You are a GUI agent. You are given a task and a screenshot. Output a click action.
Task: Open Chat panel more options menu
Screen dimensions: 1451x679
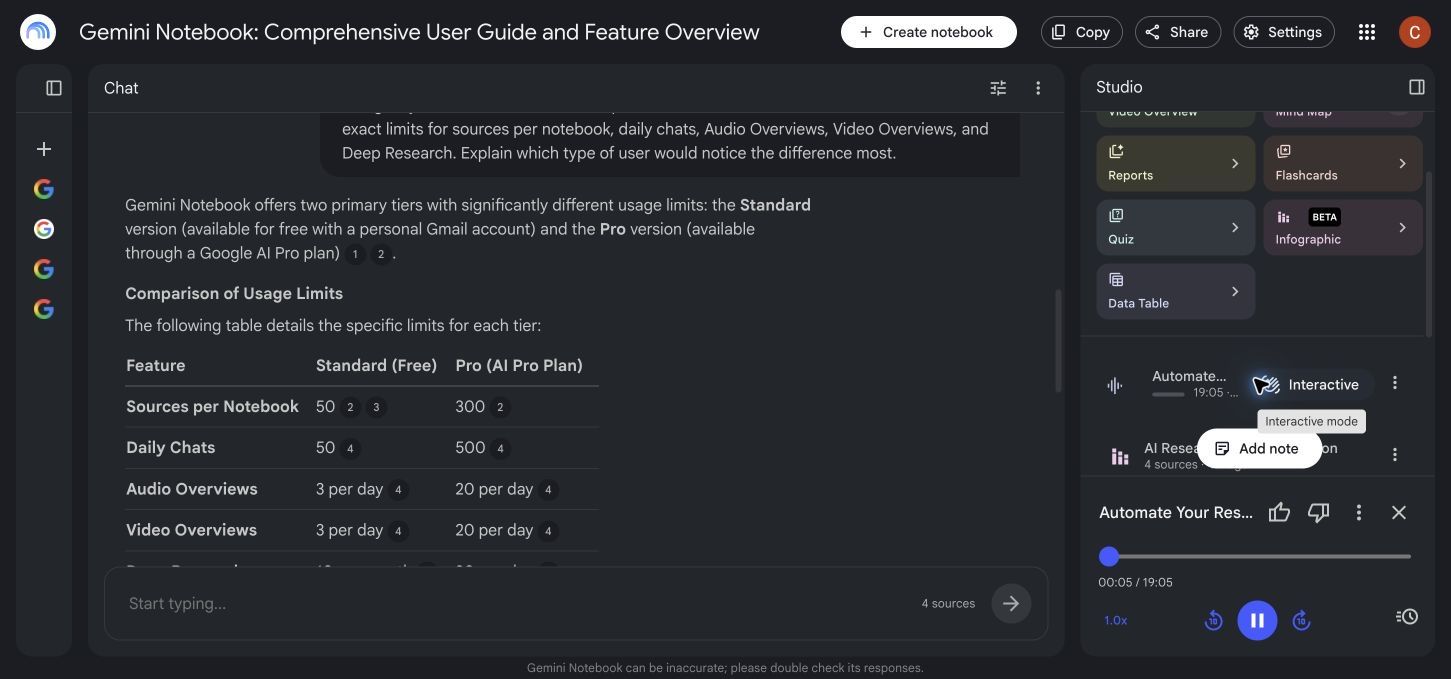pyautogui.click(x=1038, y=88)
